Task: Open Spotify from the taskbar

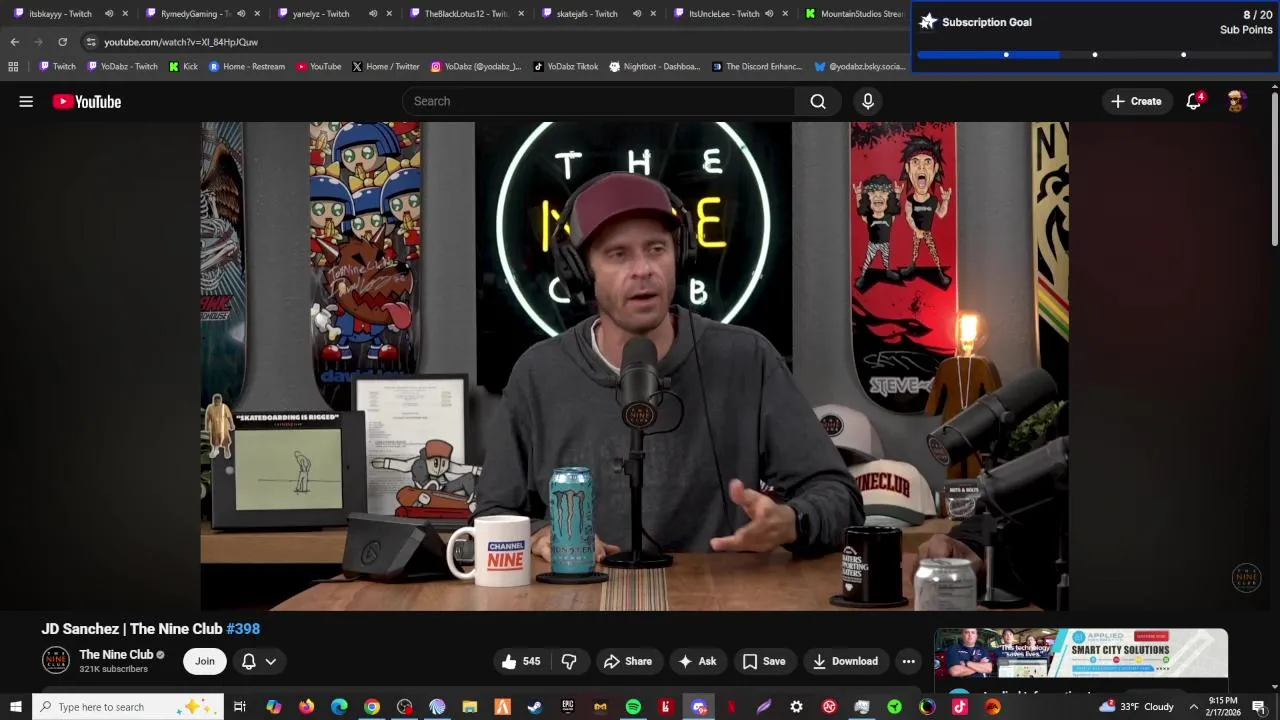Action: (x=633, y=707)
